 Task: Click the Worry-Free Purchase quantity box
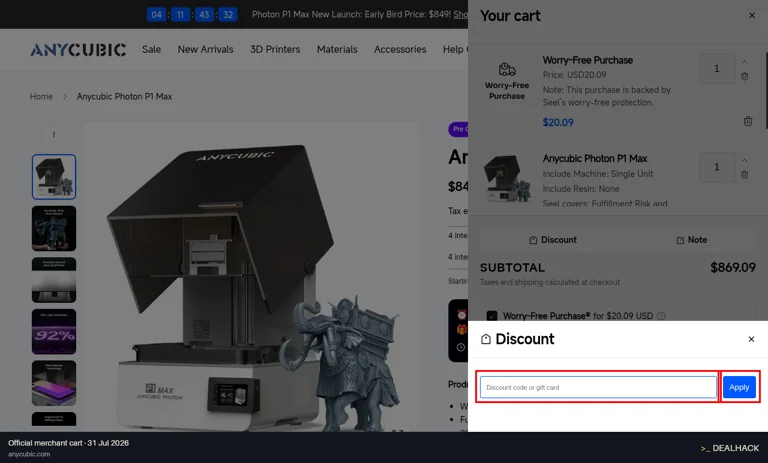coord(717,69)
